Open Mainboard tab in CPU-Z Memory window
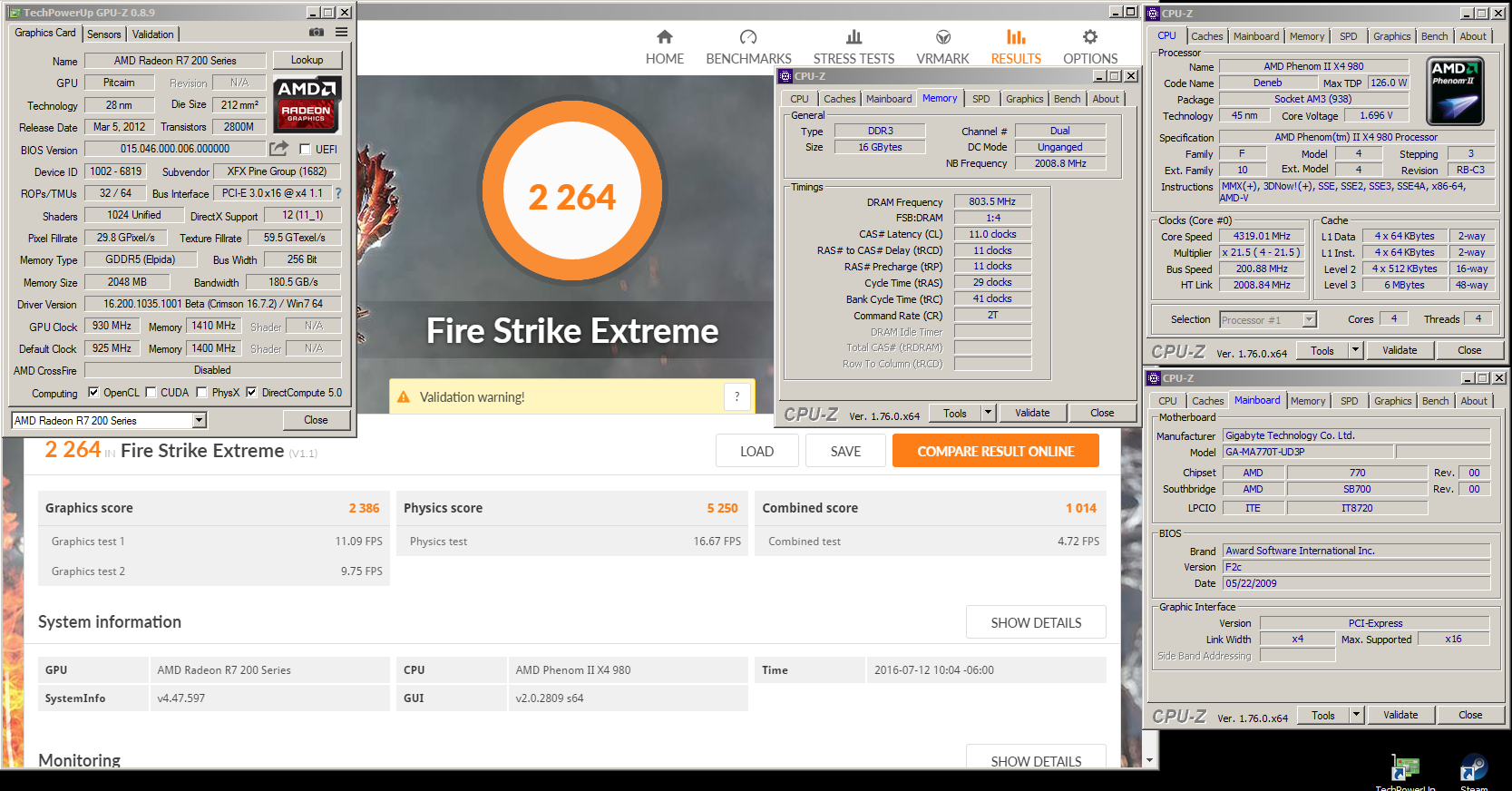Viewport: 1512px width, 791px height. pyautogui.click(x=889, y=99)
